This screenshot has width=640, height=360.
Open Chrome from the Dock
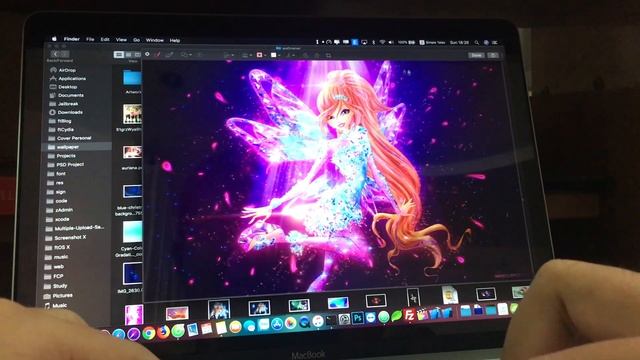click(x=149, y=333)
